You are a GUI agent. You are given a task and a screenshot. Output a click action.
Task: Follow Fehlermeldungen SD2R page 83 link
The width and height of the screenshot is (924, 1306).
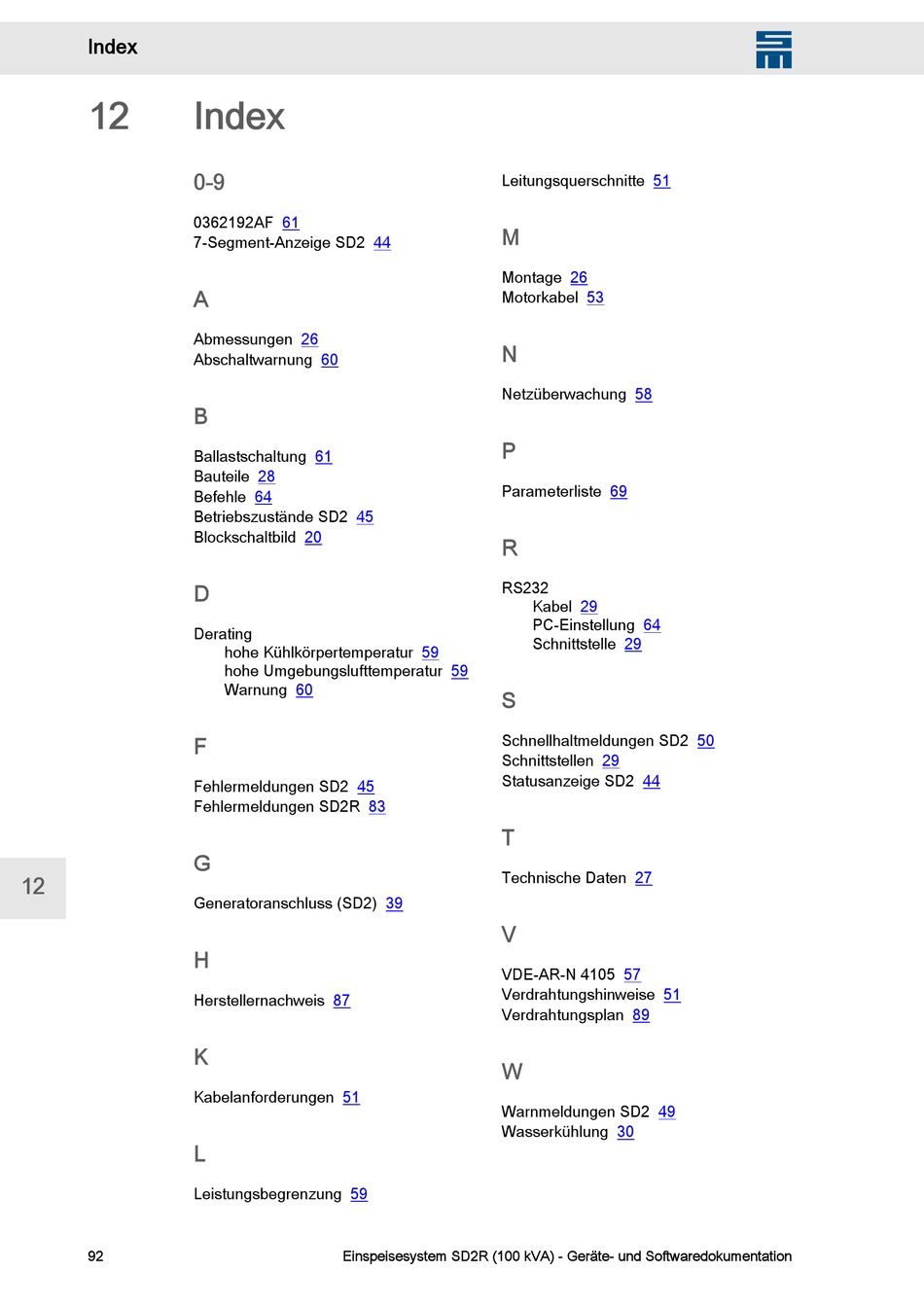(377, 807)
